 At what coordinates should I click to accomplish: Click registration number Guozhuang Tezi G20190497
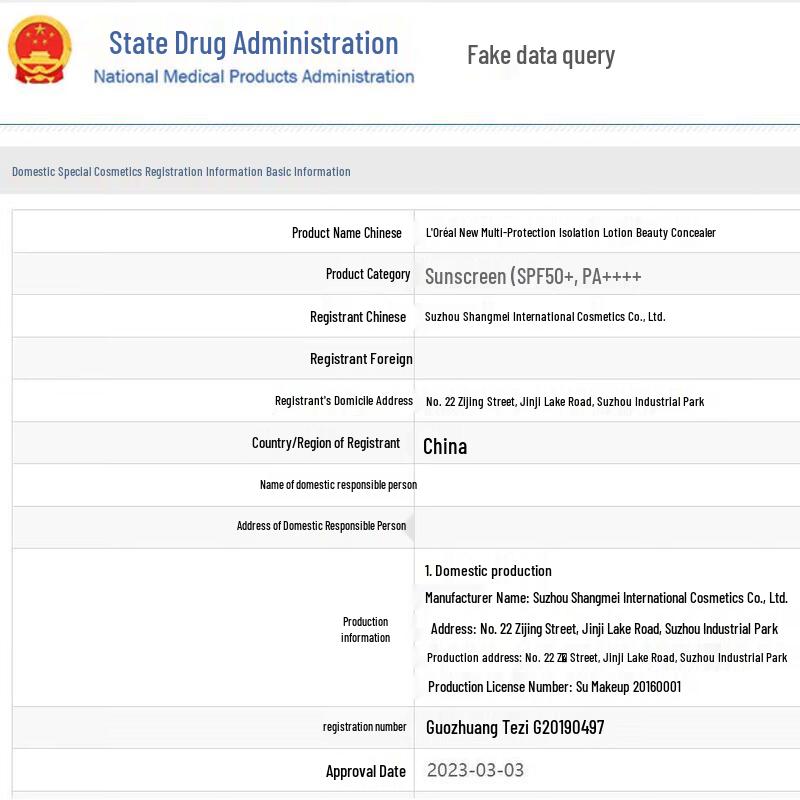pos(514,728)
